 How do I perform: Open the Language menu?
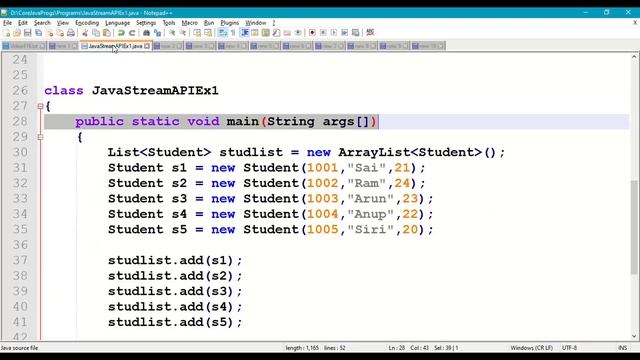click(x=117, y=23)
